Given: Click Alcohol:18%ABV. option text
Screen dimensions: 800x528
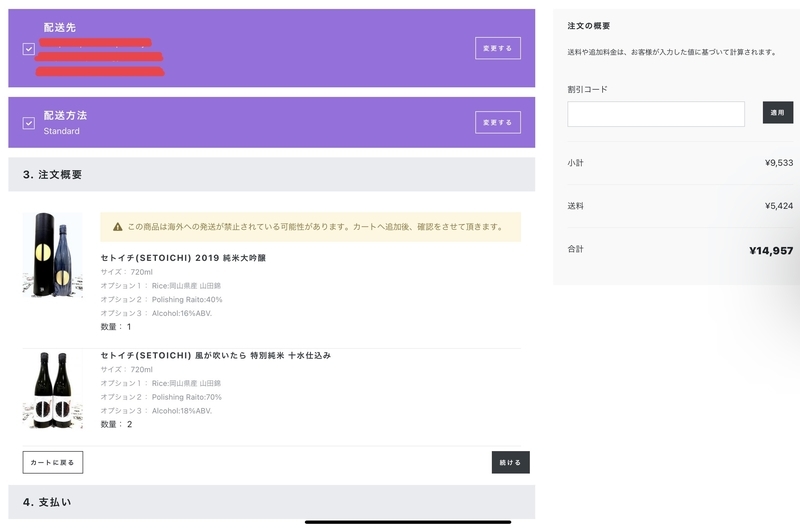Looking at the screenshot, I should pos(182,411).
